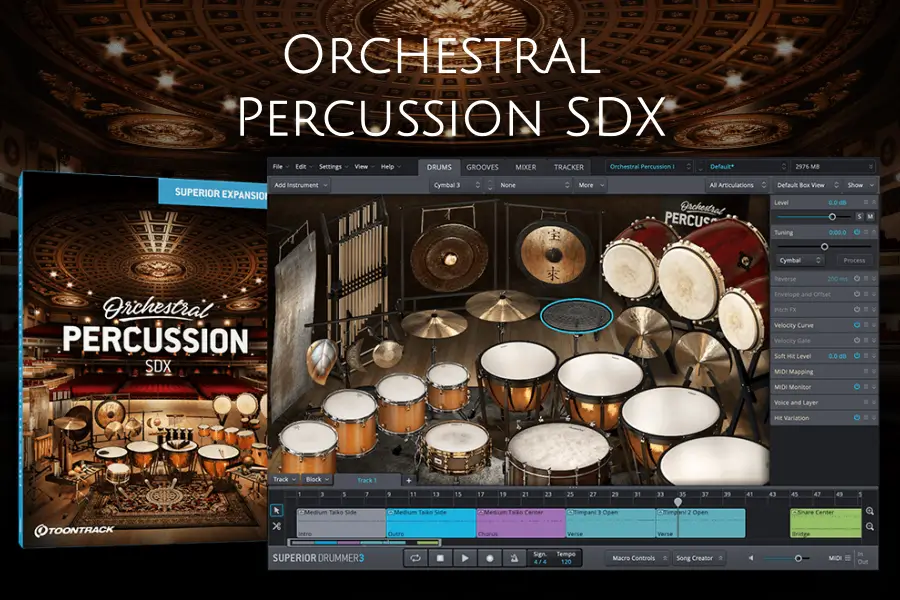
Task: Solo the instrument with S button
Action: click(x=859, y=216)
